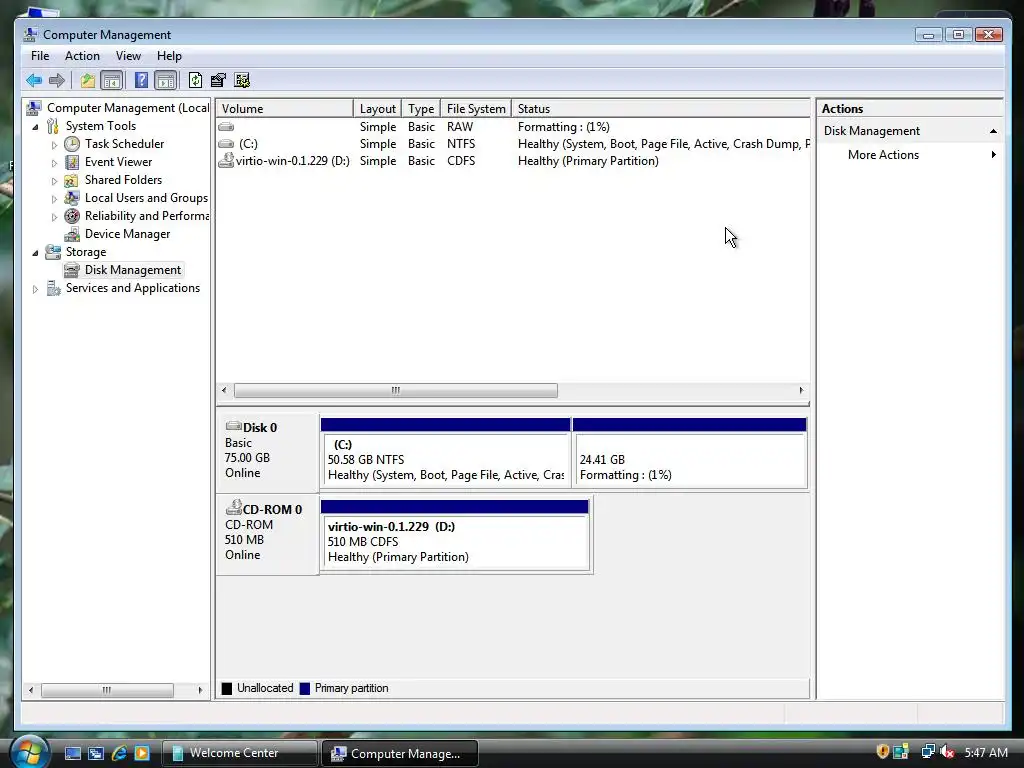This screenshot has width=1024, height=768.
Task: Select the virtio-win-0.1.229 (D:) CDFS partition
Action: click(455, 536)
